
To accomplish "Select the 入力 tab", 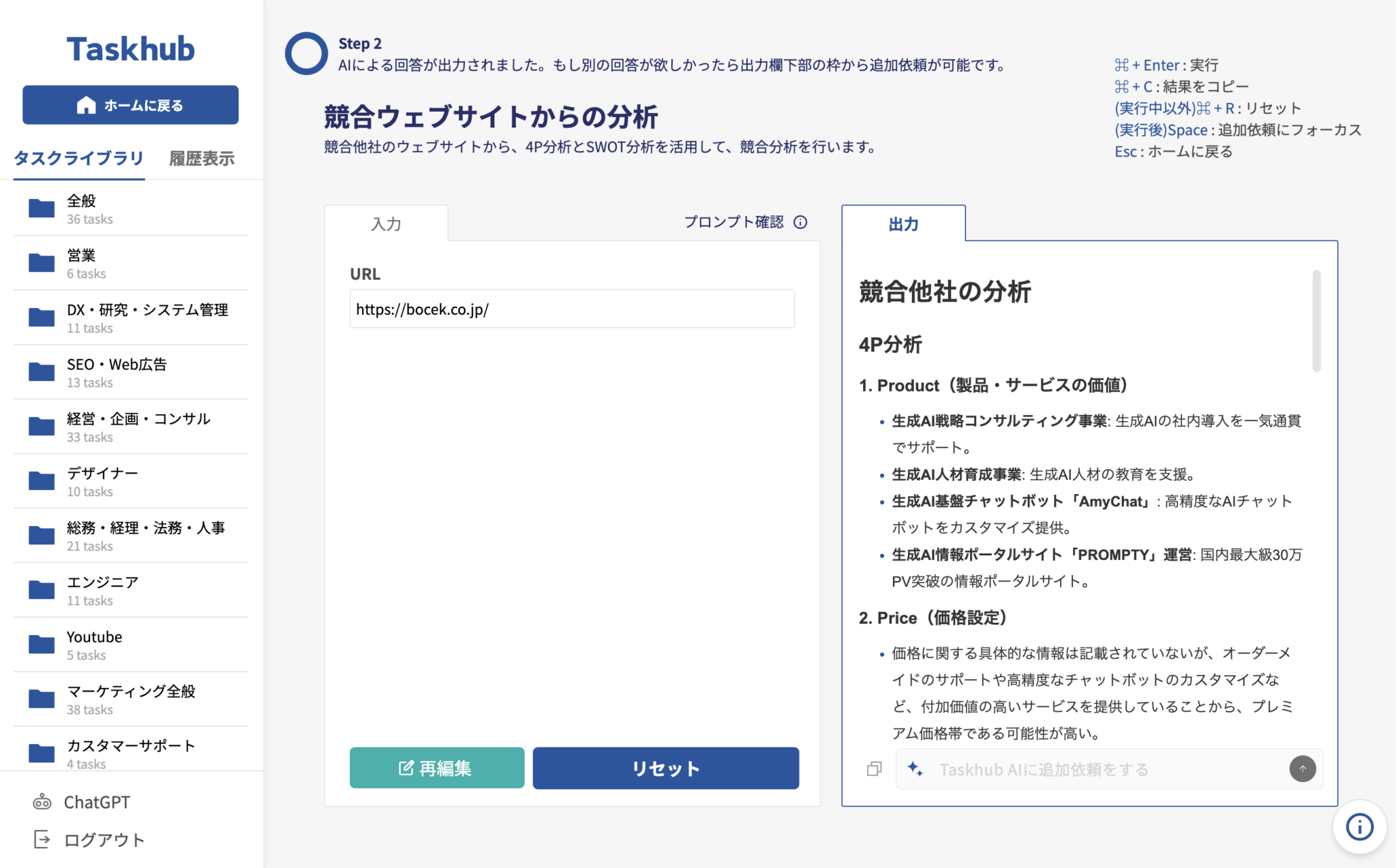I will click(386, 223).
